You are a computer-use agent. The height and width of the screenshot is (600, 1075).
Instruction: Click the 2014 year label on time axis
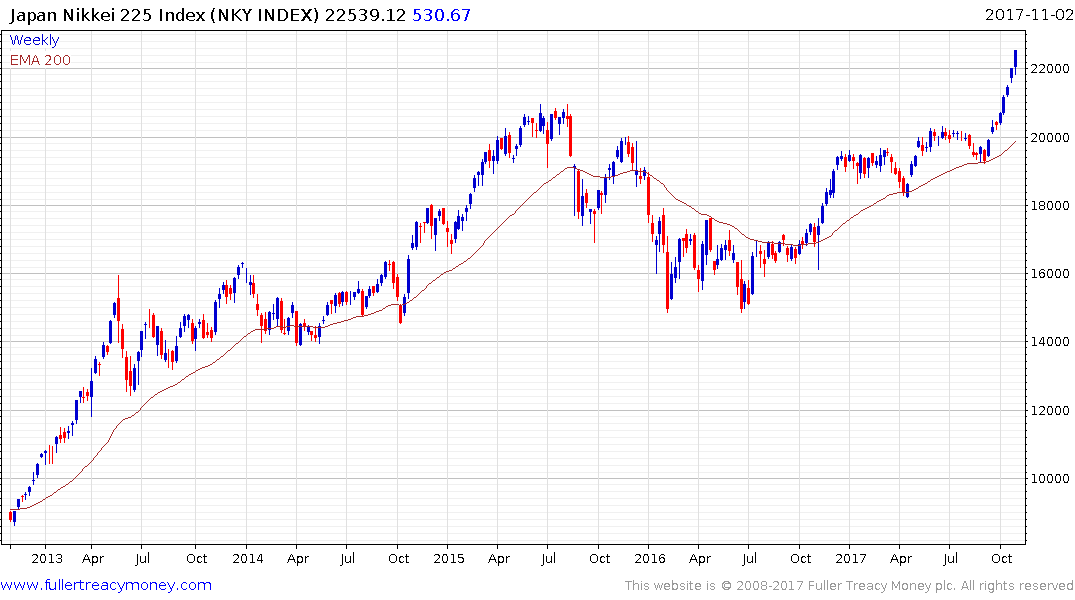click(247, 558)
